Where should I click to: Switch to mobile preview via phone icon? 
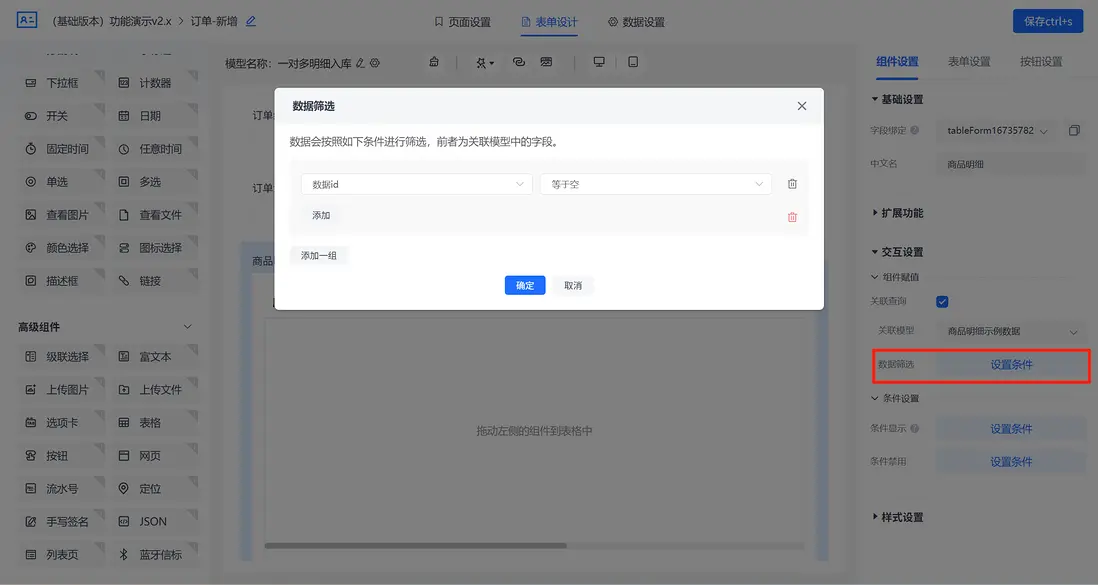633,61
